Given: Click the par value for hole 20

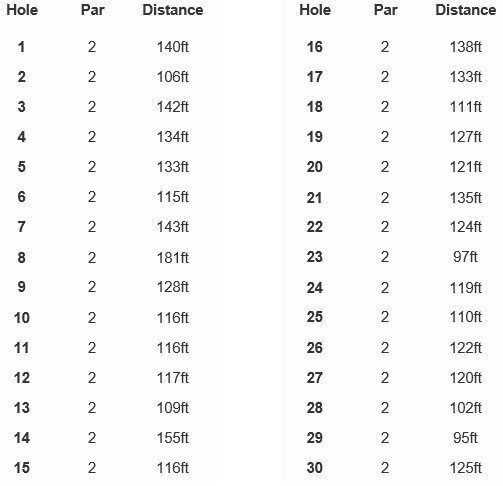Looking at the screenshot, I should (385, 167).
